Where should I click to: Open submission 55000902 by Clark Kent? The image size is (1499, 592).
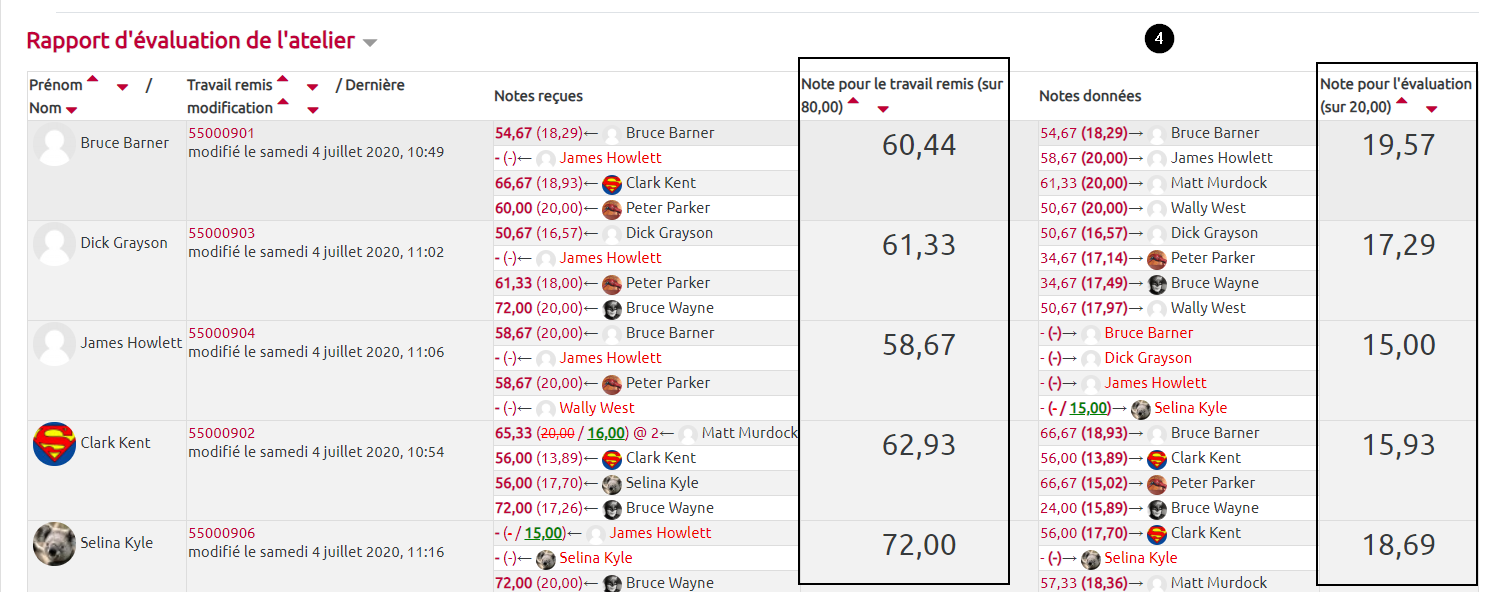click(x=221, y=433)
